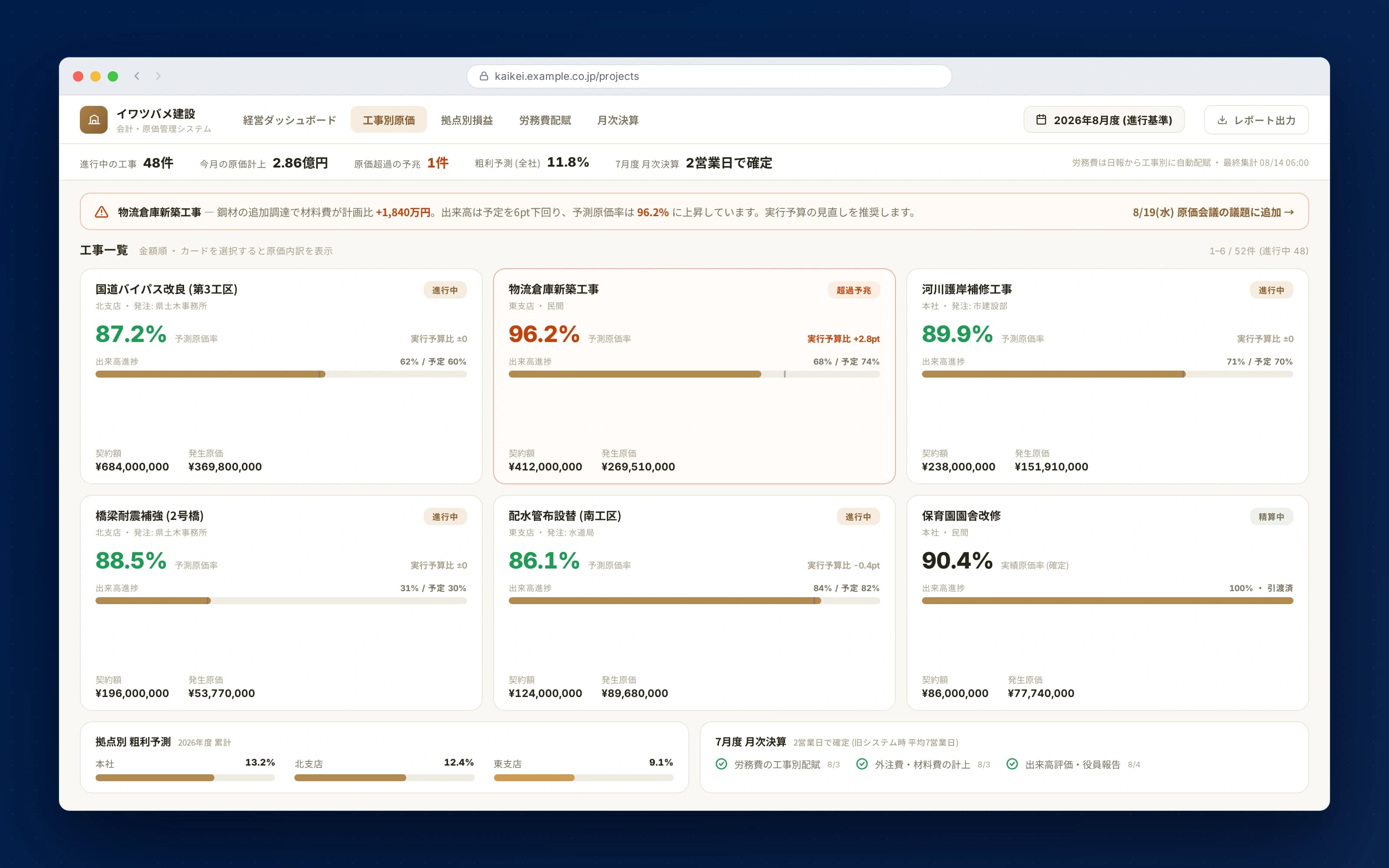Click the 1–6 / 52件 (進行中 48) counter
Image resolution: width=1389 pixels, height=868 pixels.
[1259, 251]
